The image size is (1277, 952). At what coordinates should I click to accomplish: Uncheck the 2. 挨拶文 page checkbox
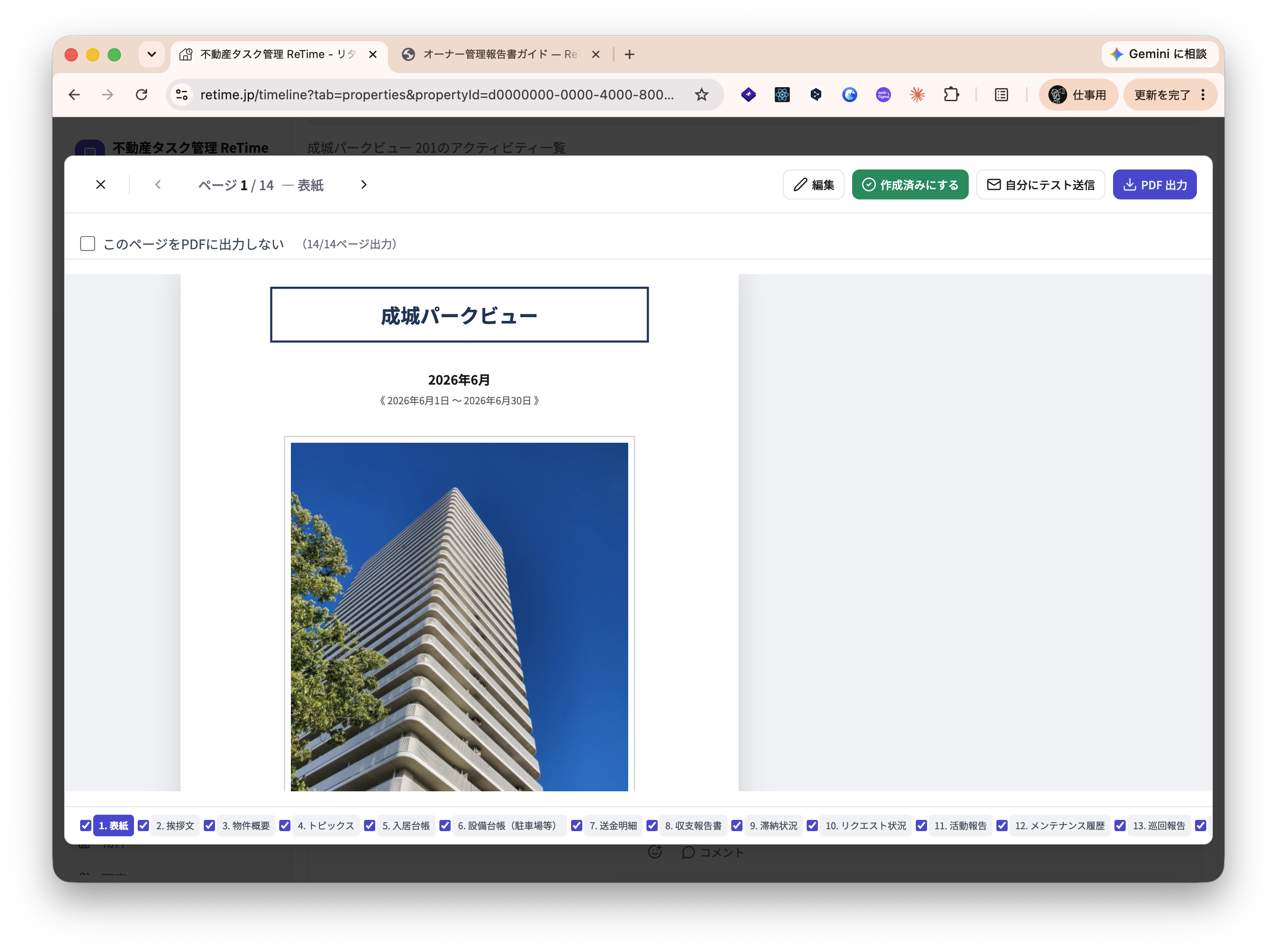pyautogui.click(x=143, y=826)
